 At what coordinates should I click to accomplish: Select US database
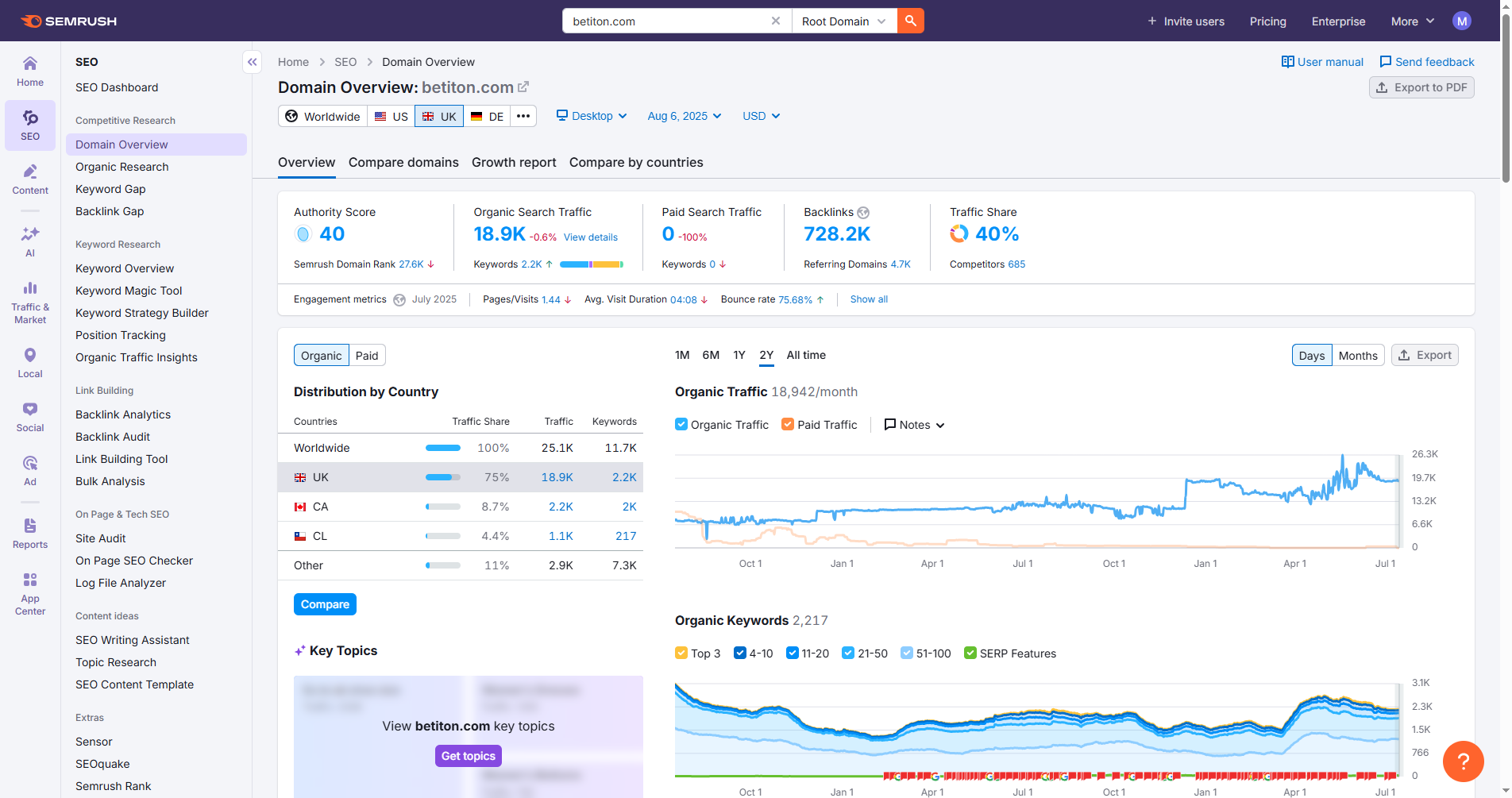tap(391, 116)
